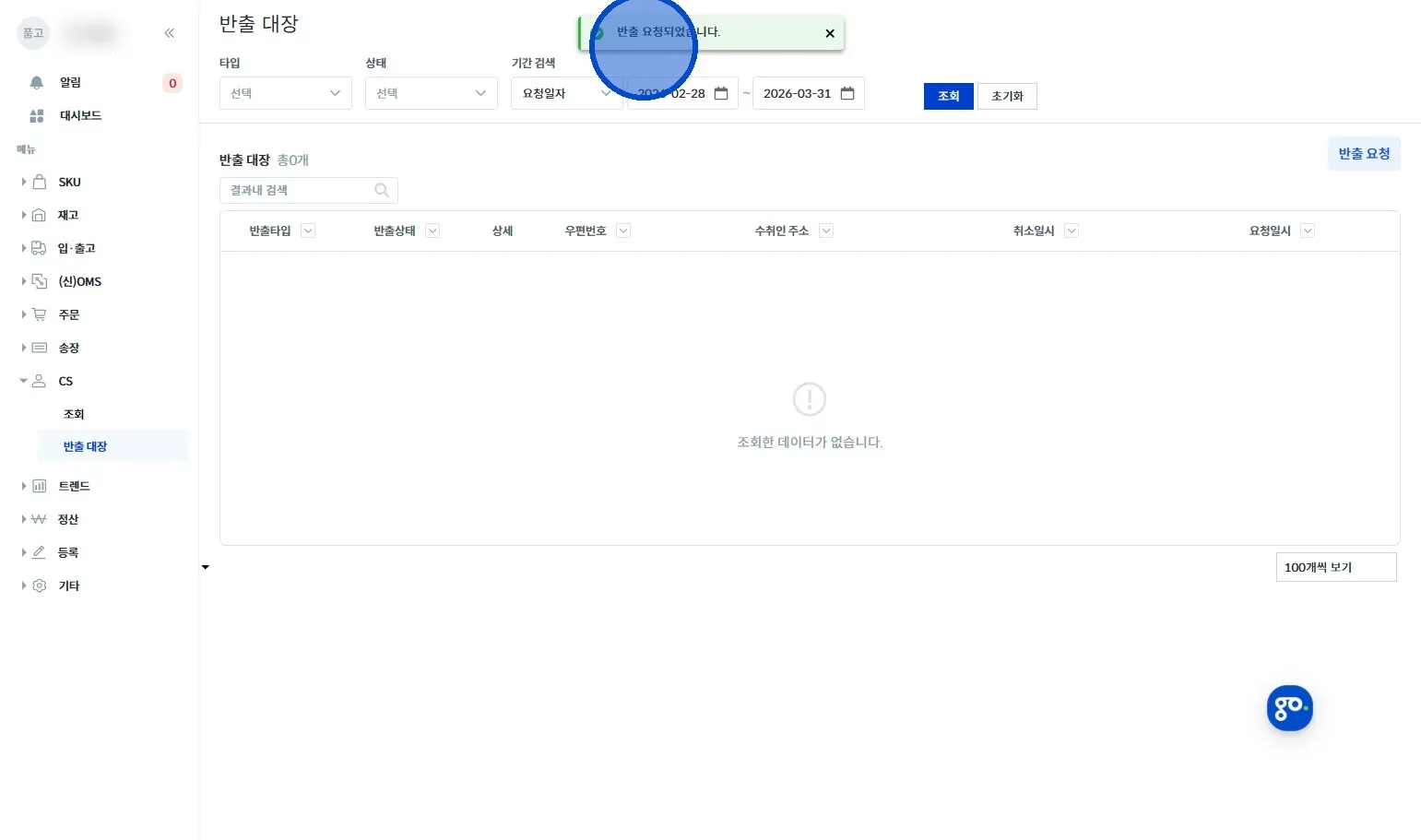This screenshot has height=840, width=1421.
Task: Open the 요청일시 column filter
Action: point(1308,231)
